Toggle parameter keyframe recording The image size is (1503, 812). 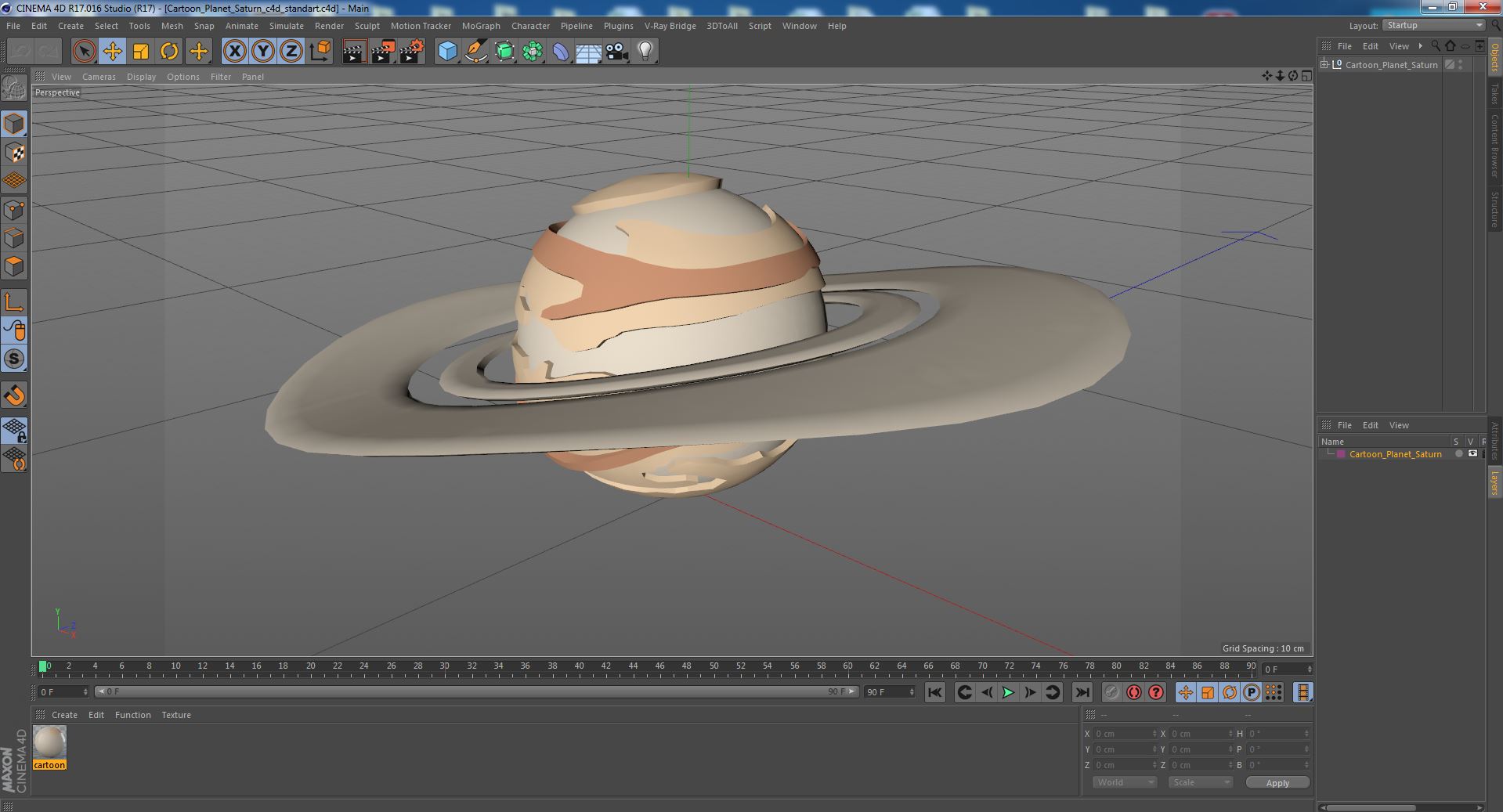(1252, 692)
